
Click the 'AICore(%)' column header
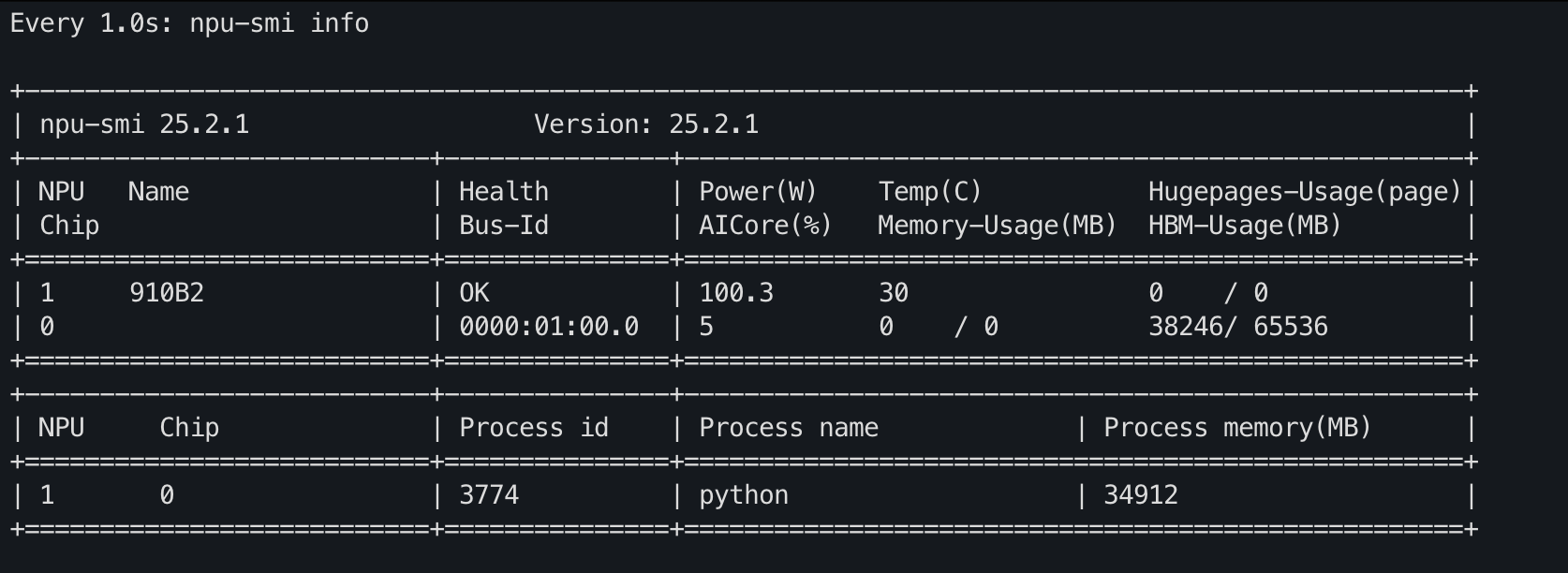[x=765, y=226]
